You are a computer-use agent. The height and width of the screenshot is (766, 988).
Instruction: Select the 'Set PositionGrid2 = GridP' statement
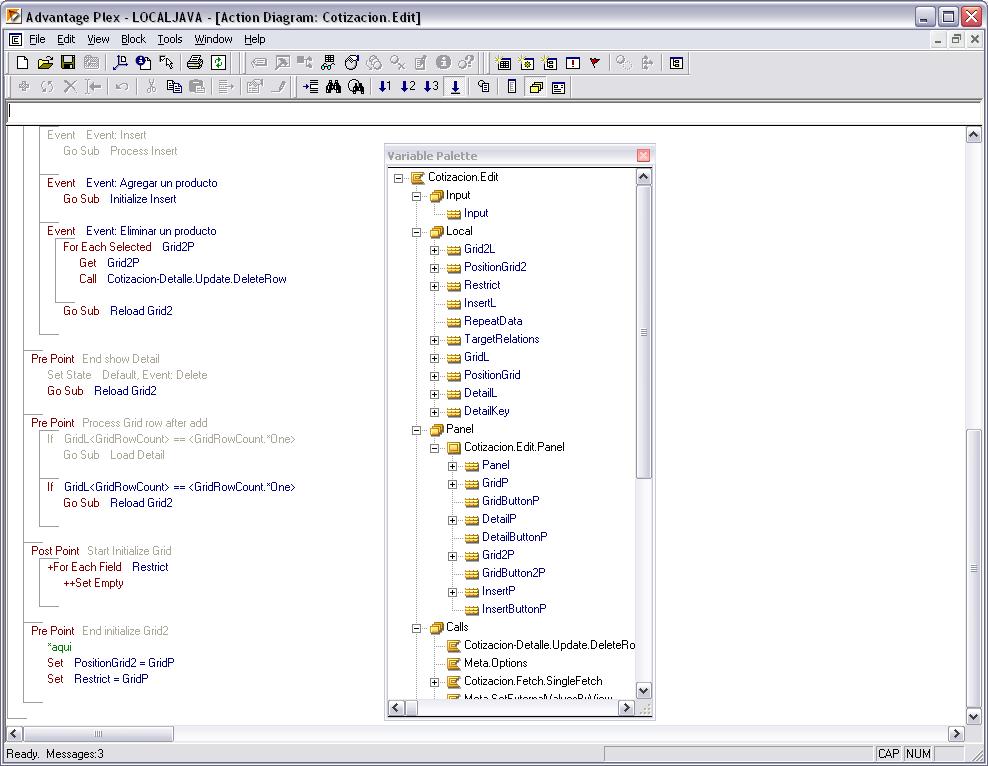pyautogui.click(x=111, y=663)
